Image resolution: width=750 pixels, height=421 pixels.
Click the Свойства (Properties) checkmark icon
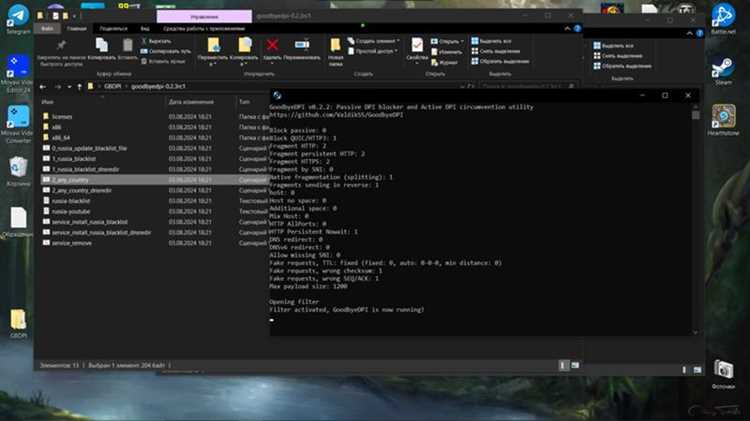417,45
